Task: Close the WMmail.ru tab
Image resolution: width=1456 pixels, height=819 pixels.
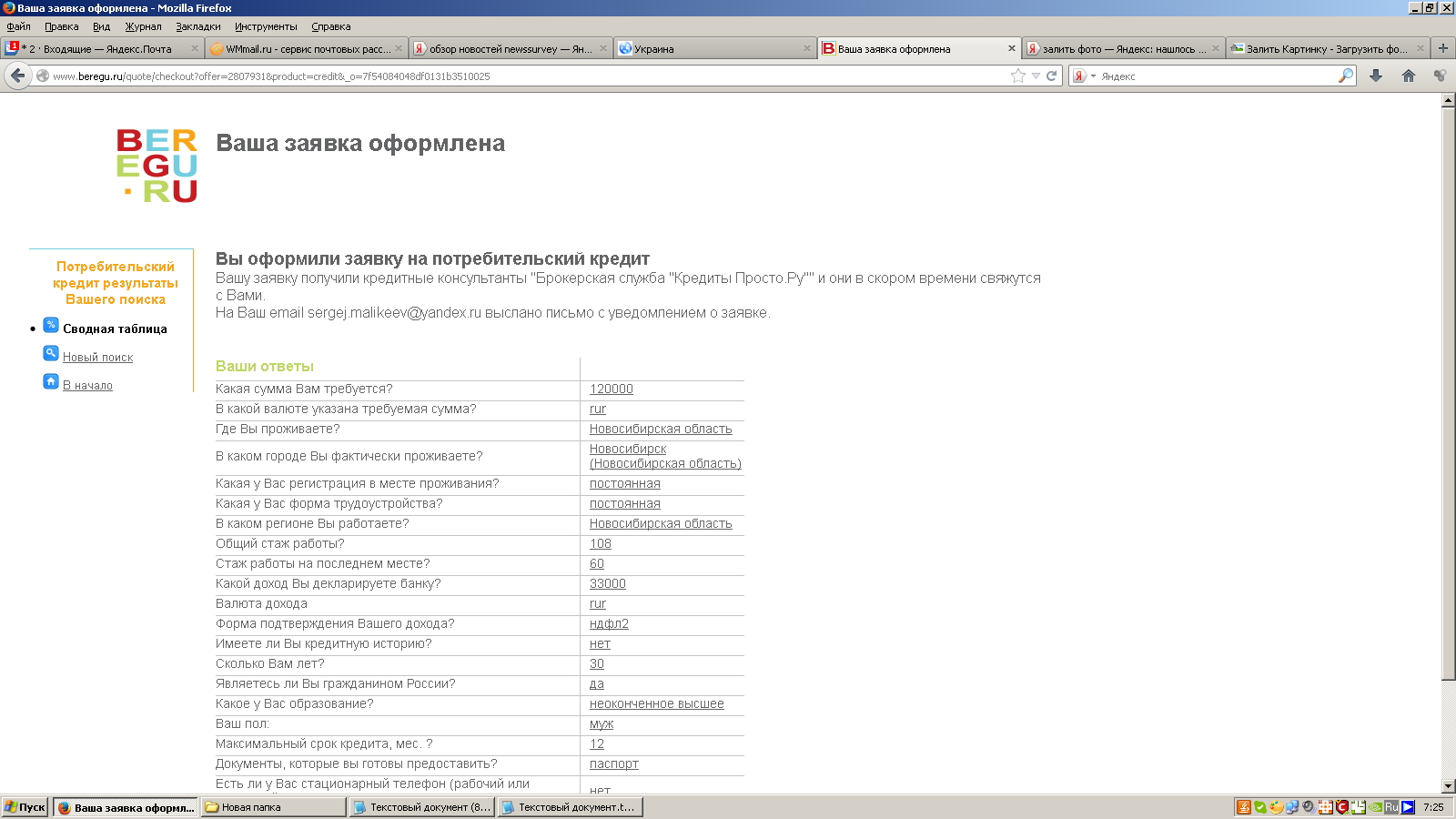Action: pos(398,49)
